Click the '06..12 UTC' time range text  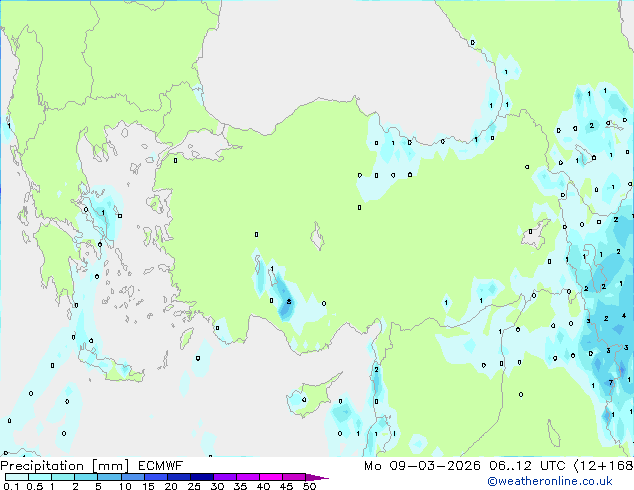click(x=527, y=466)
